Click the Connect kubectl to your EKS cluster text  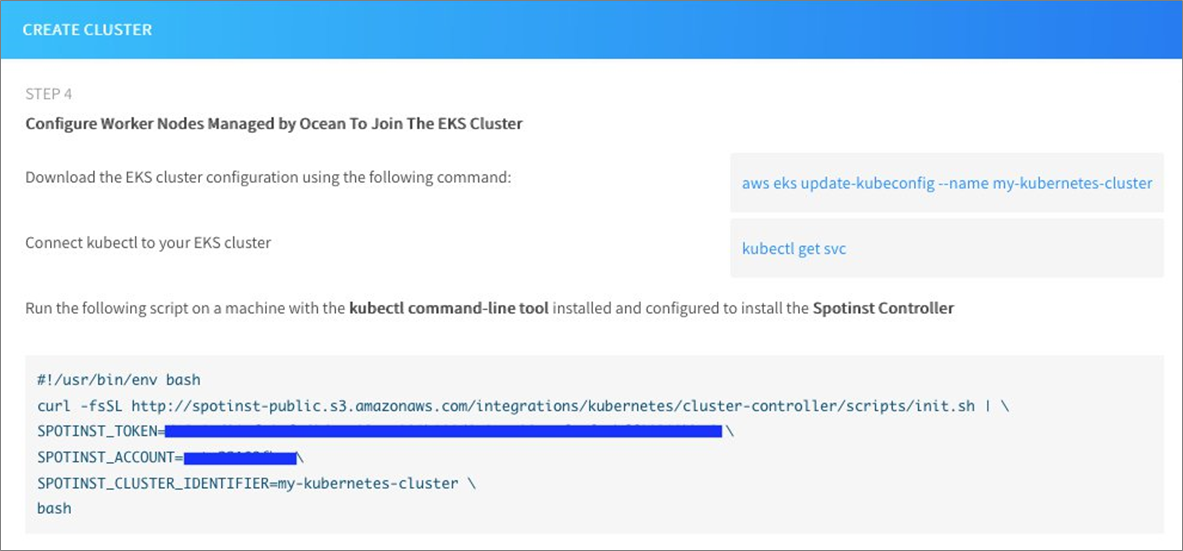pyautogui.click(x=148, y=243)
